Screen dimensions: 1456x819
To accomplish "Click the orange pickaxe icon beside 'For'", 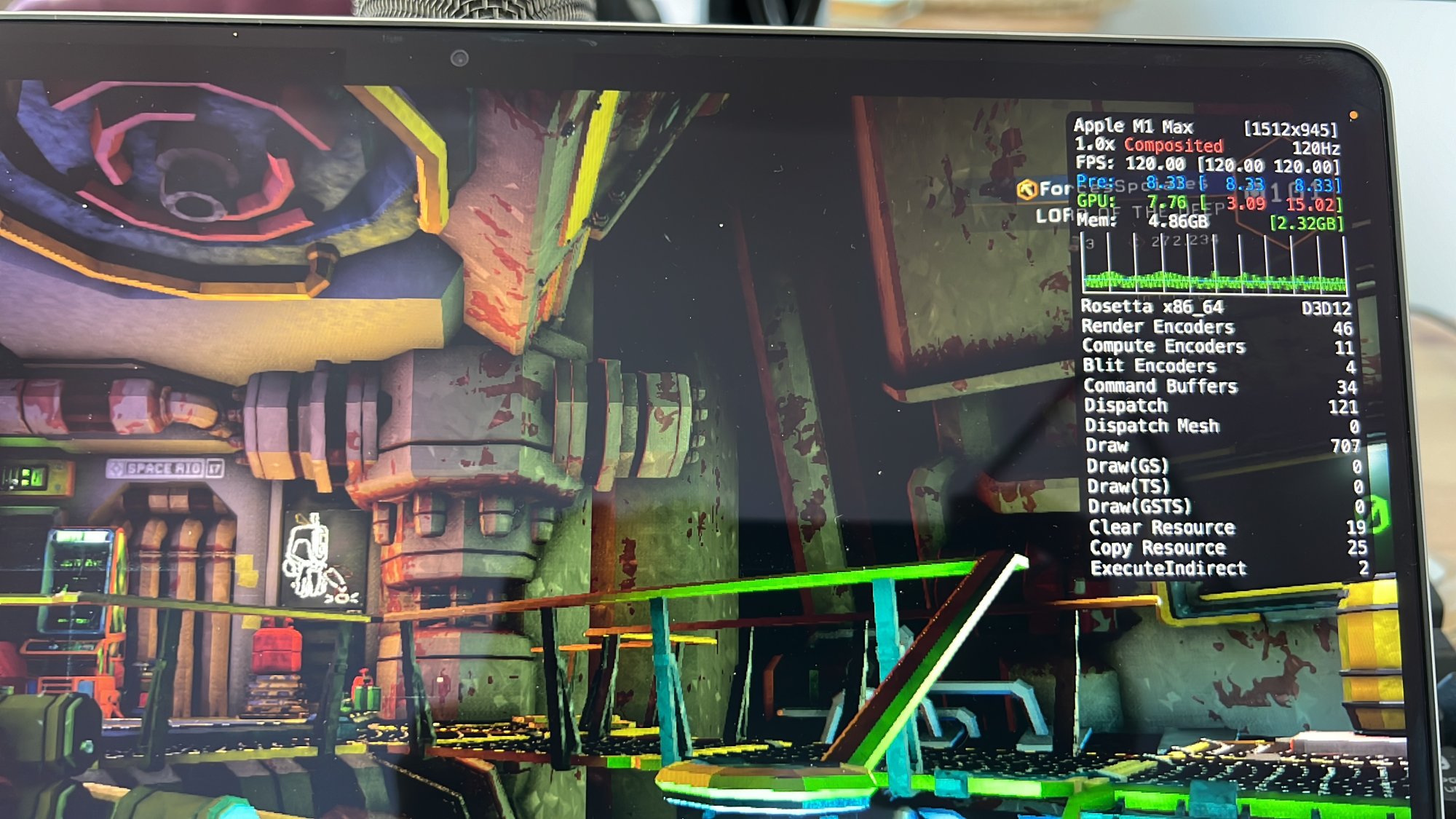I will pos(1026,189).
